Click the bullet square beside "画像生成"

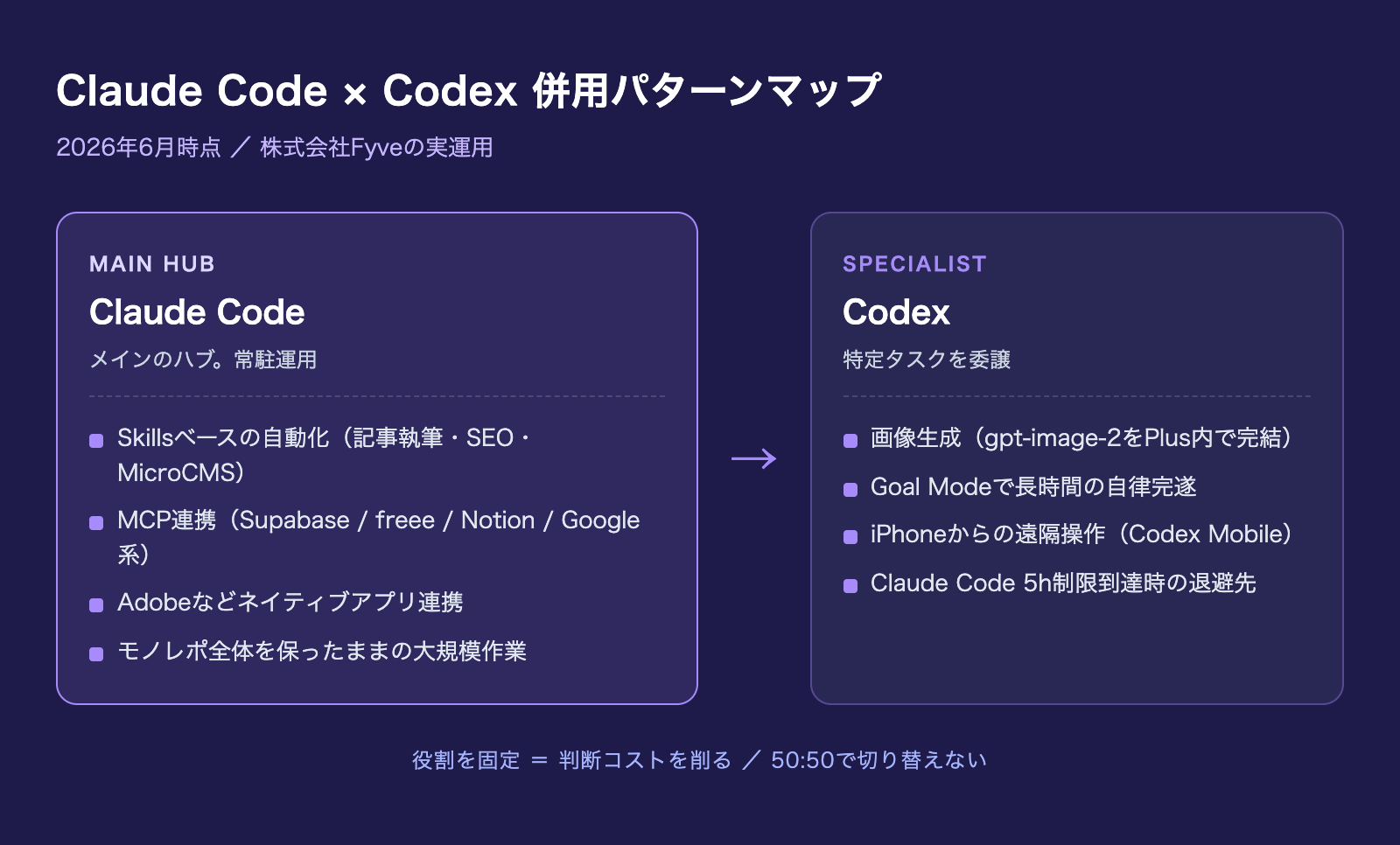pos(850,441)
